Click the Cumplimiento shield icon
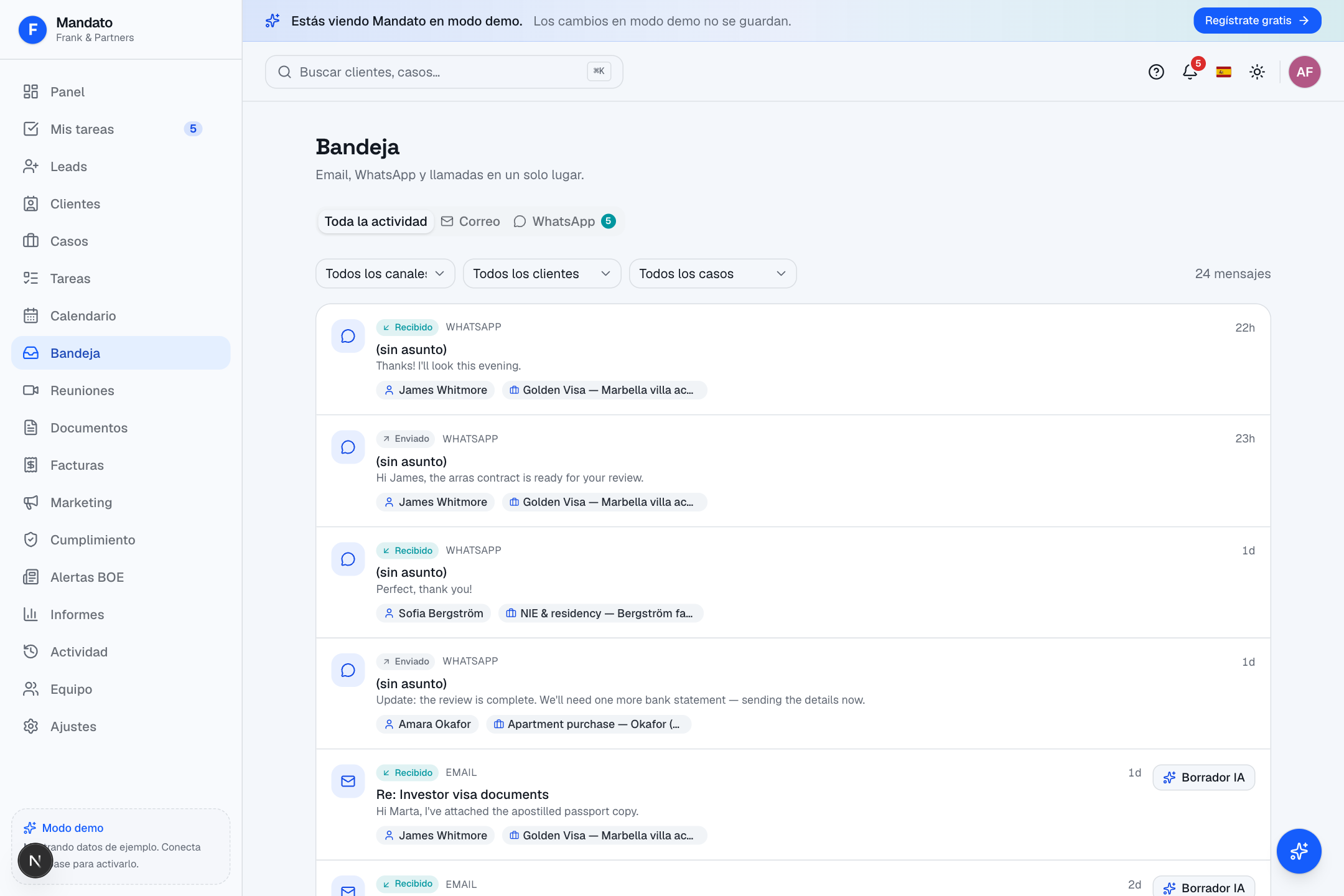This screenshot has height=896, width=1344. [30, 540]
